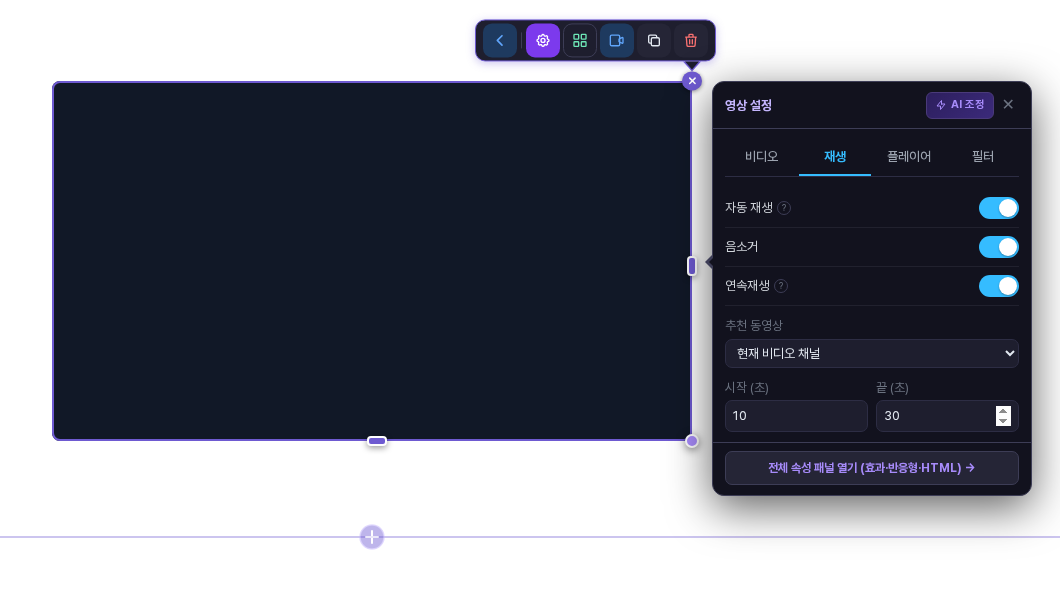The width and height of the screenshot is (1060, 600).
Task: Disable the 연속재생 switch
Action: 998,286
